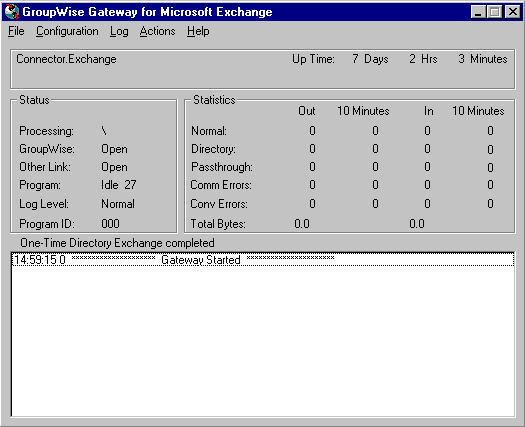The width and height of the screenshot is (525, 427).
Task: Click the Comm Errors Out count
Action: coord(312,185)
